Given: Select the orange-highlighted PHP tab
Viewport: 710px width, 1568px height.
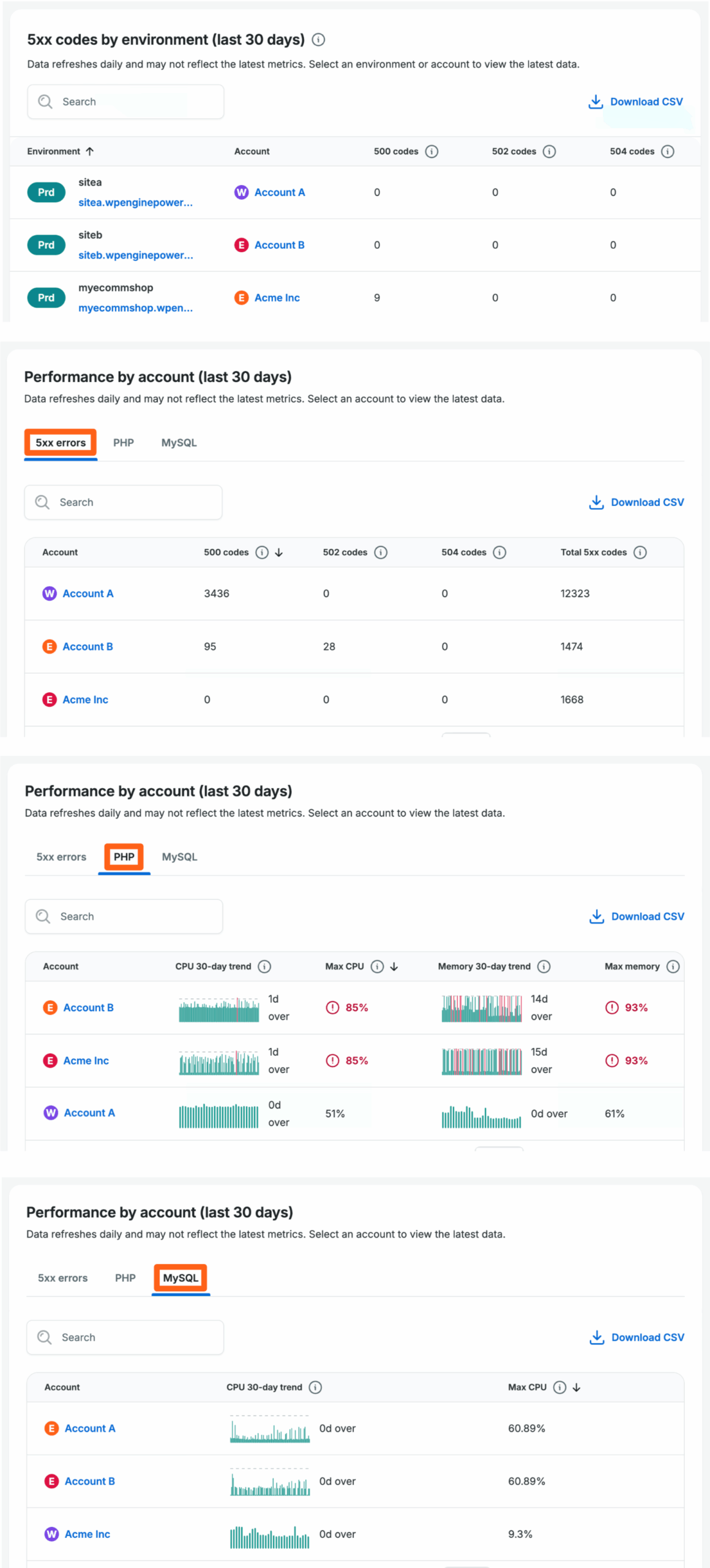Looking at the screenshot, I should pyautogui.click(x=124, y=857).
